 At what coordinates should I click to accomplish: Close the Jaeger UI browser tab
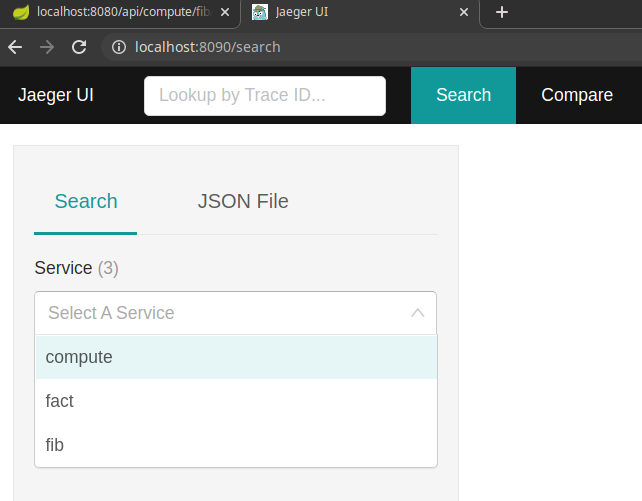click(x=463, y=13)
